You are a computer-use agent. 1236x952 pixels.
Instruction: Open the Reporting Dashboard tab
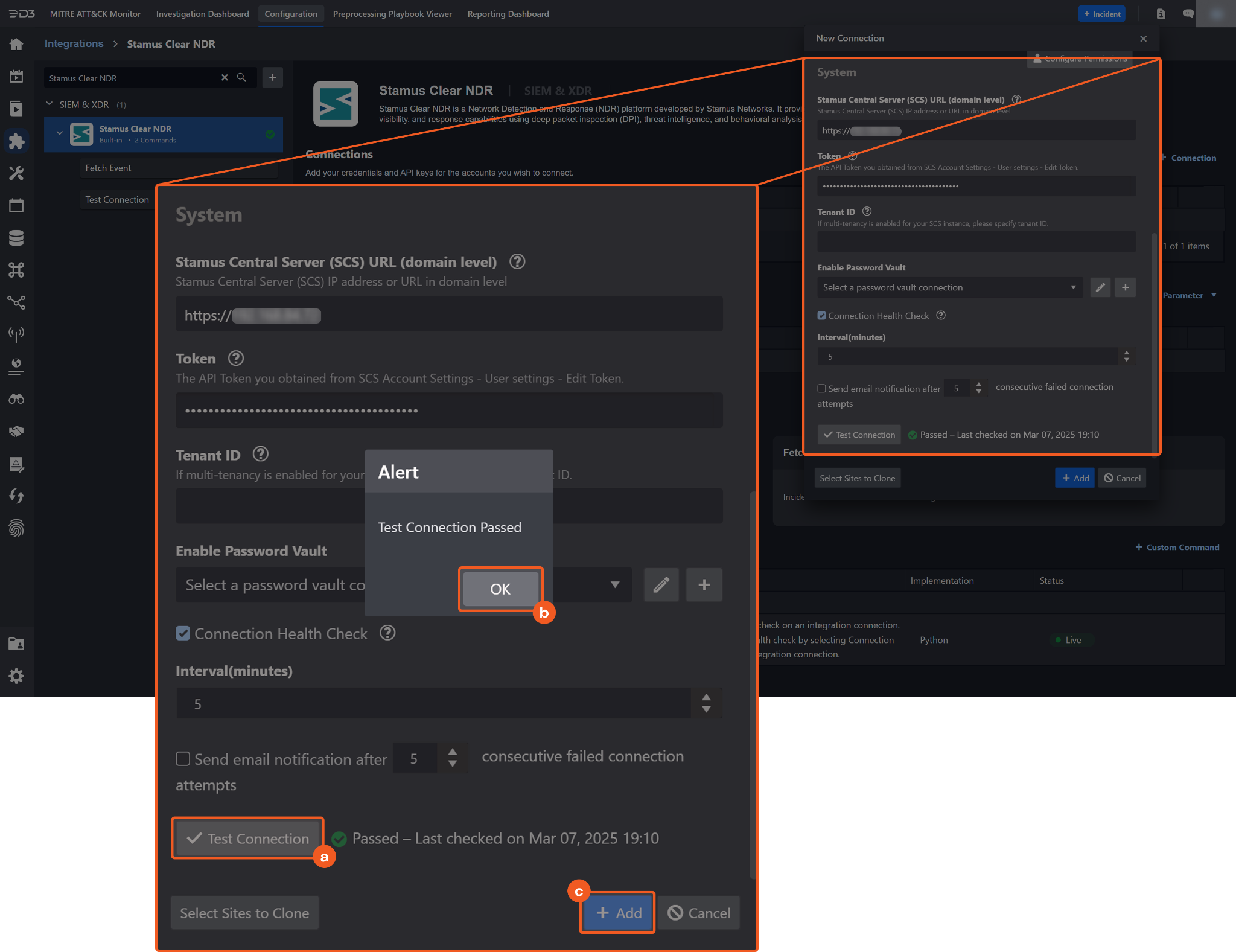point(508,14)
